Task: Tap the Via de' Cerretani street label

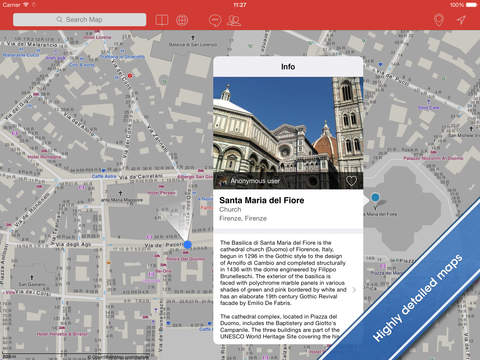Action: tap(141, 176)
